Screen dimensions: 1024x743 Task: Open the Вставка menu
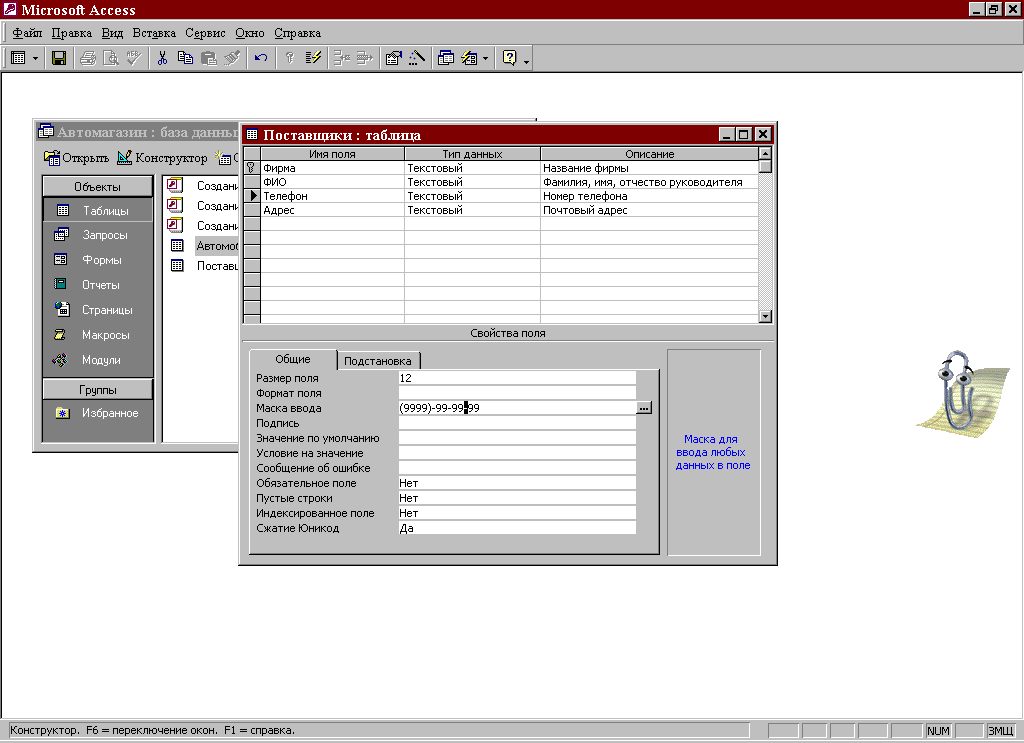coord(154,33)
